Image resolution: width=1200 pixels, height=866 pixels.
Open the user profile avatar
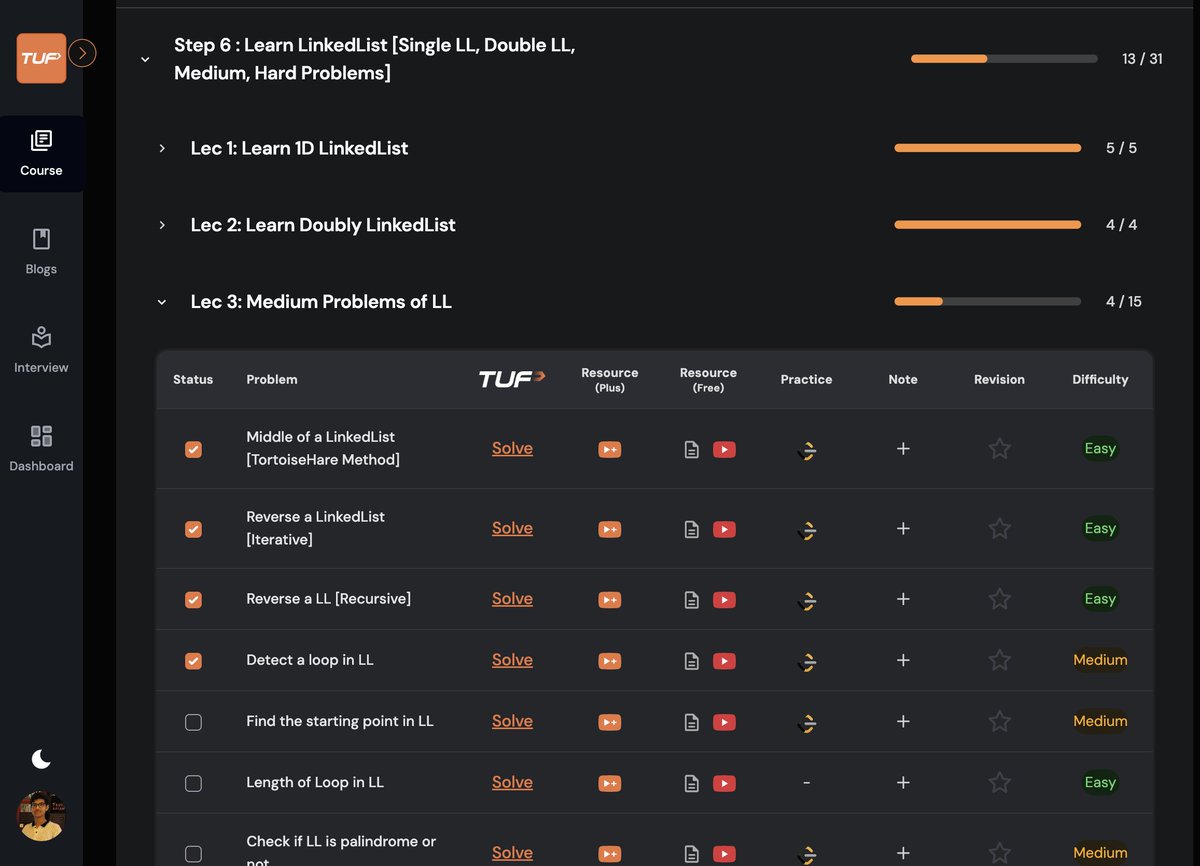point(41,816)
